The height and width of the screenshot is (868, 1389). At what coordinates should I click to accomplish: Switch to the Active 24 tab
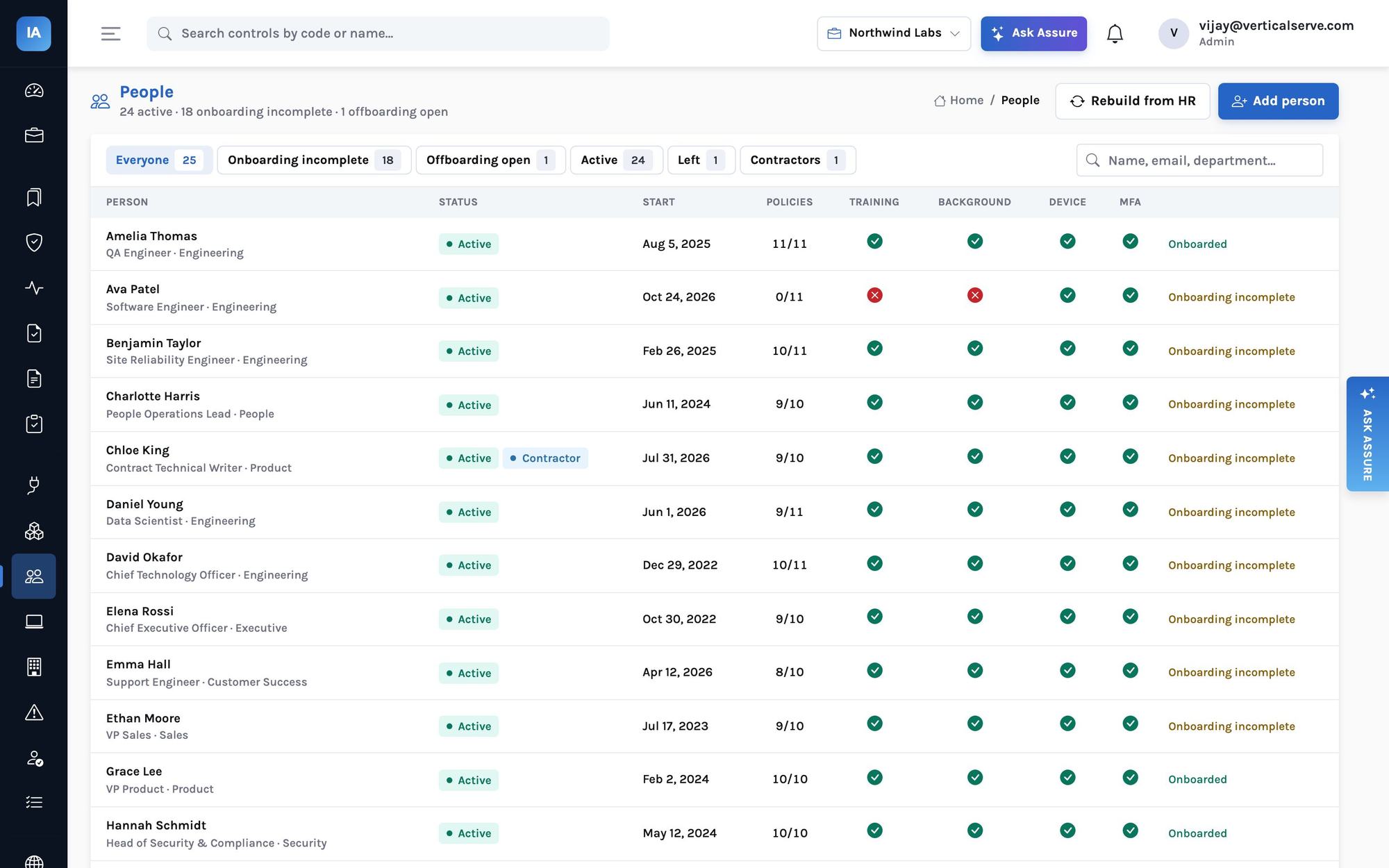coord(616,160)
